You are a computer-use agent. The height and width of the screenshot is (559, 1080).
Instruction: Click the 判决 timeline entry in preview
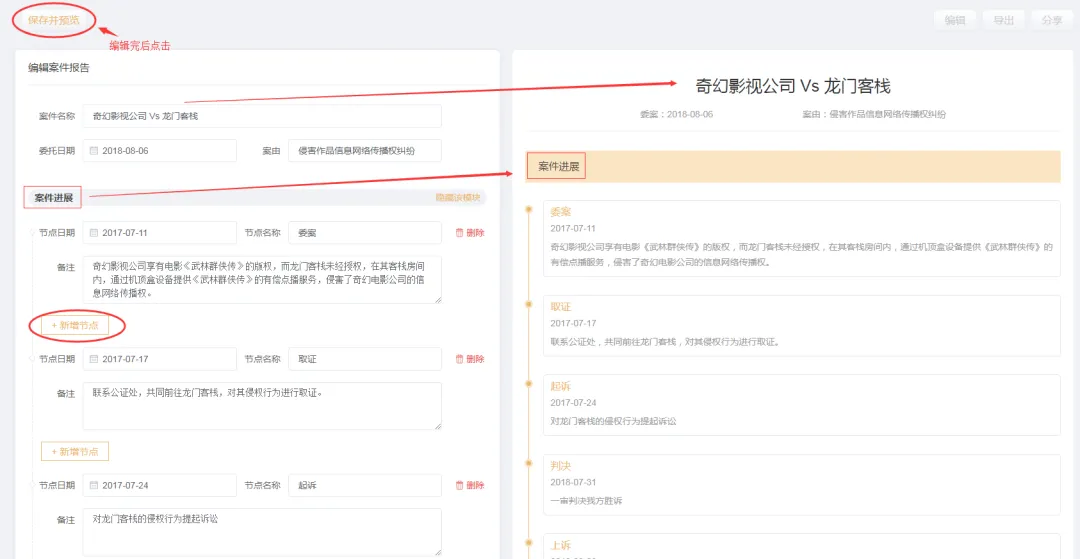tap(560, 466)
